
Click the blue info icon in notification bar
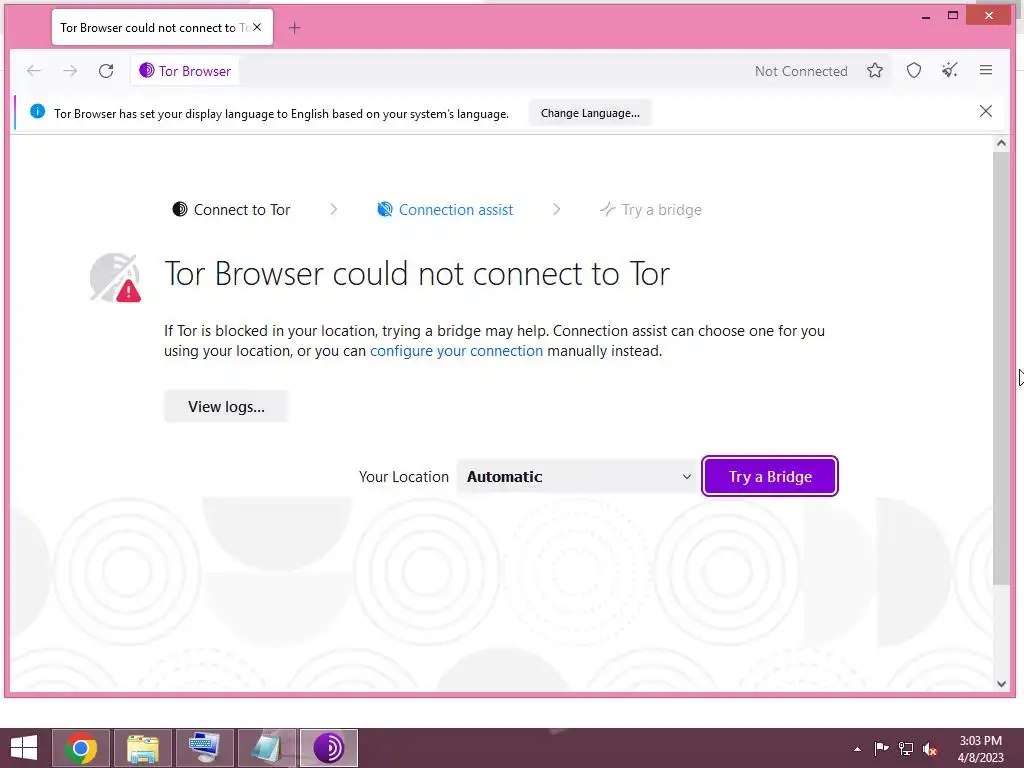(x=38, y=112)
